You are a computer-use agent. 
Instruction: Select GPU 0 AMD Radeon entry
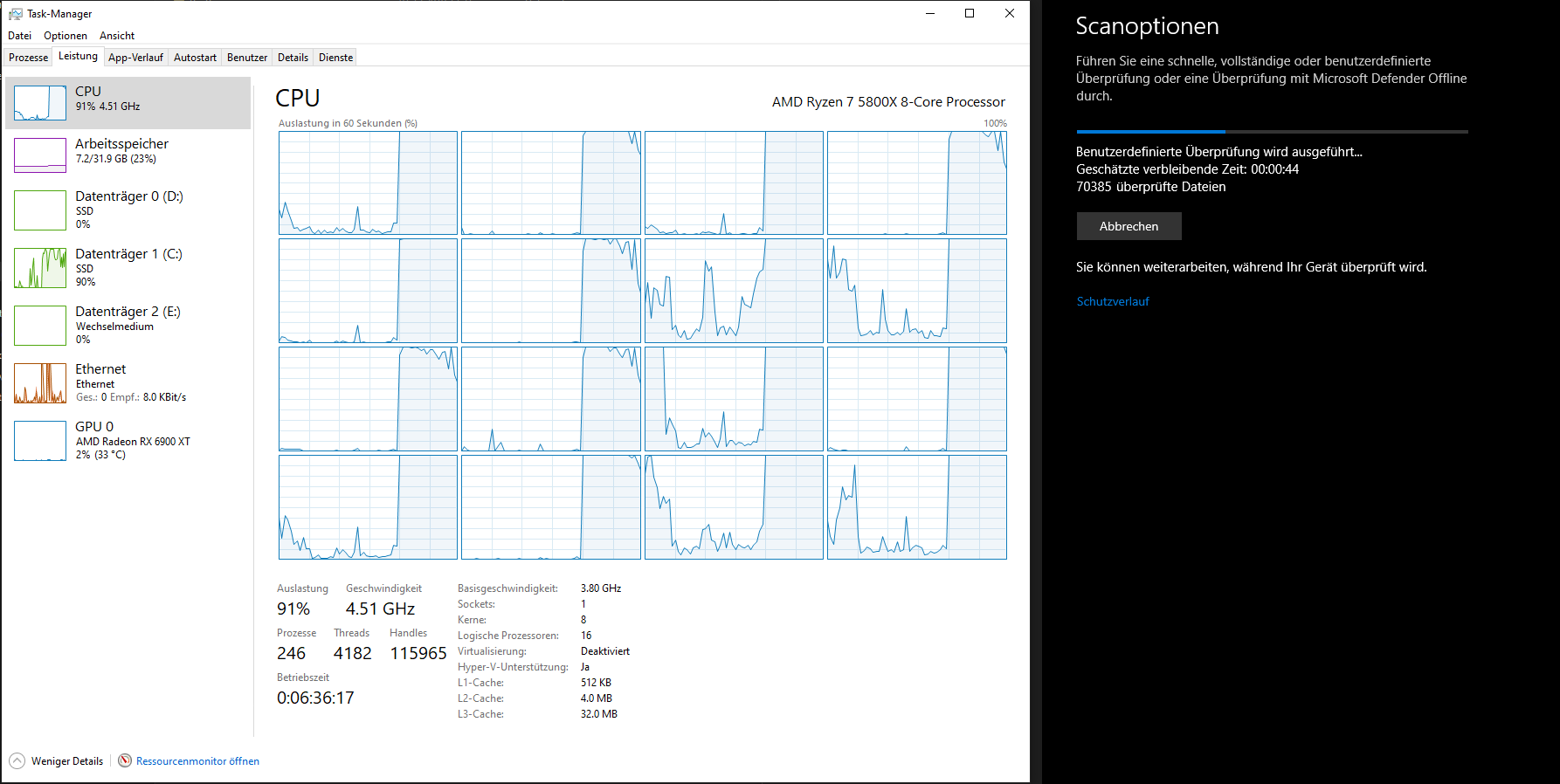[x=128, y=441]
